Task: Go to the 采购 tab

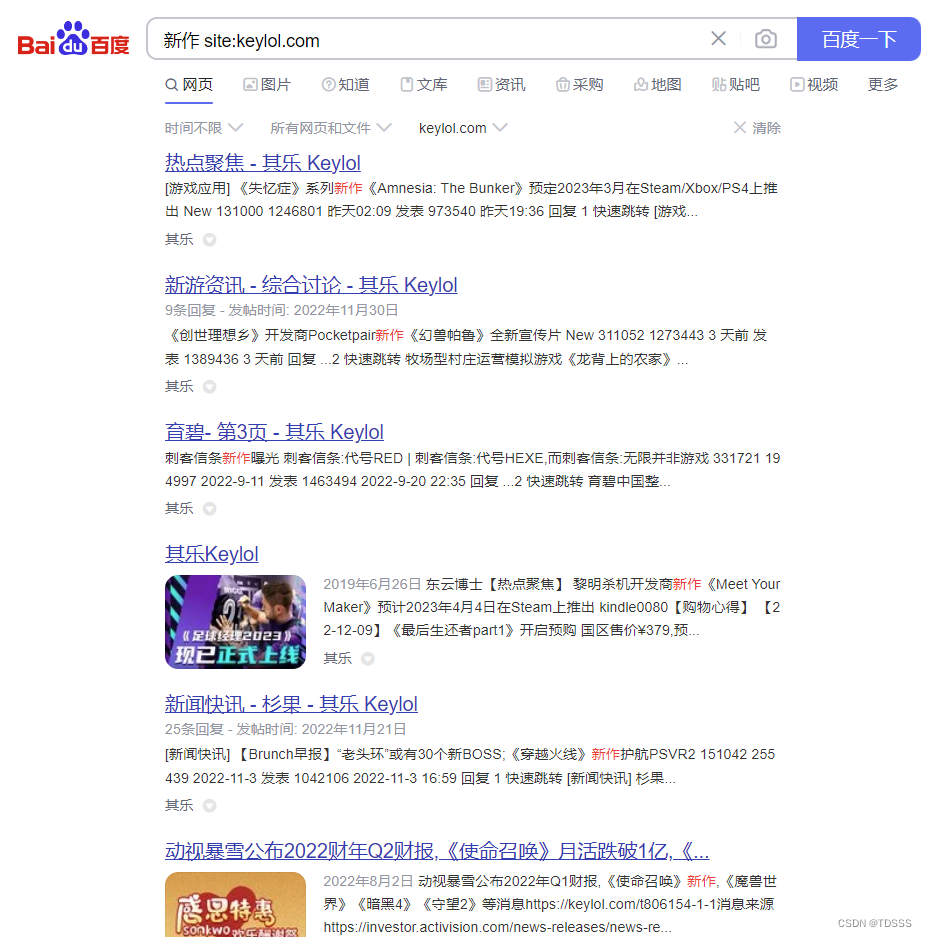Action: [580, 85]
